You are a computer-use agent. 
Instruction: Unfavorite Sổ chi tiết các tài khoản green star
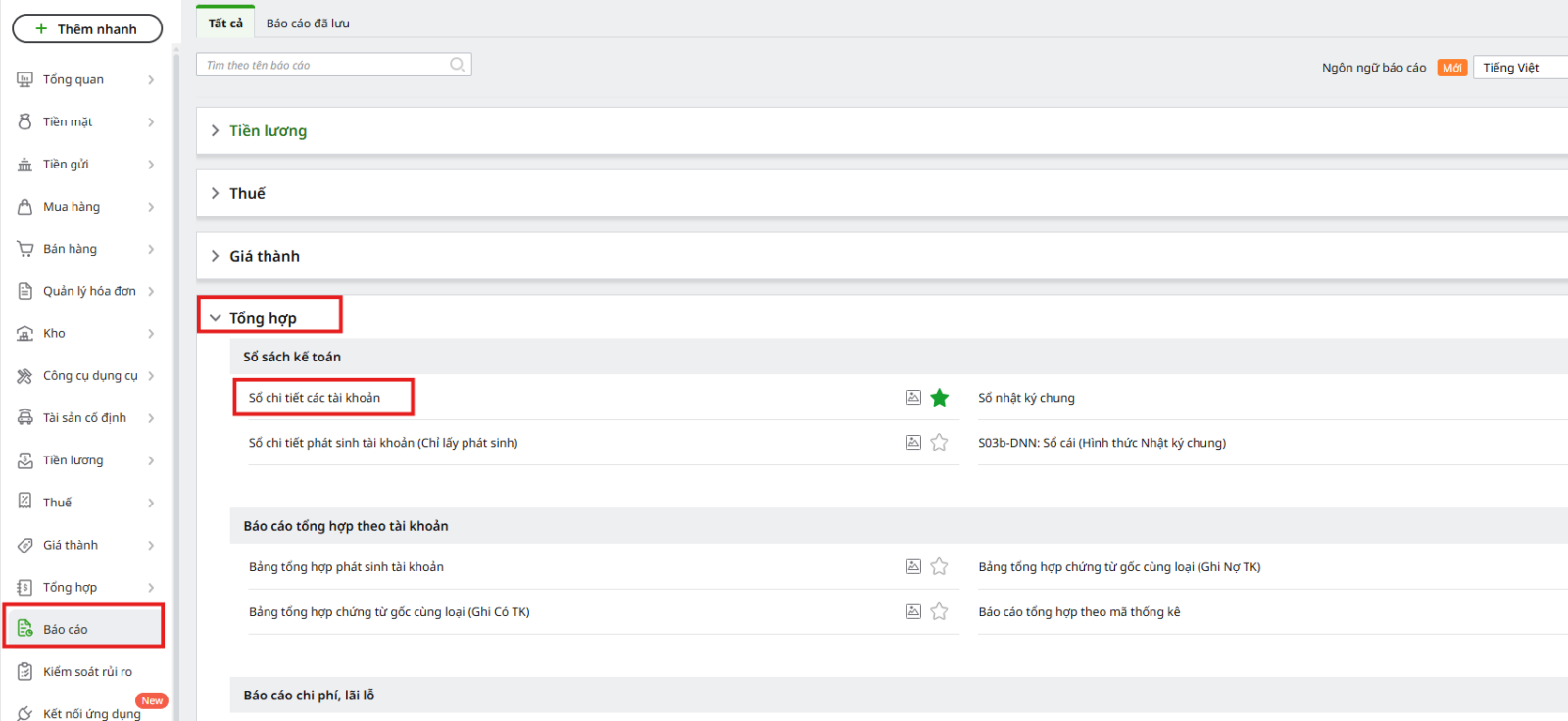coord(940,397)
